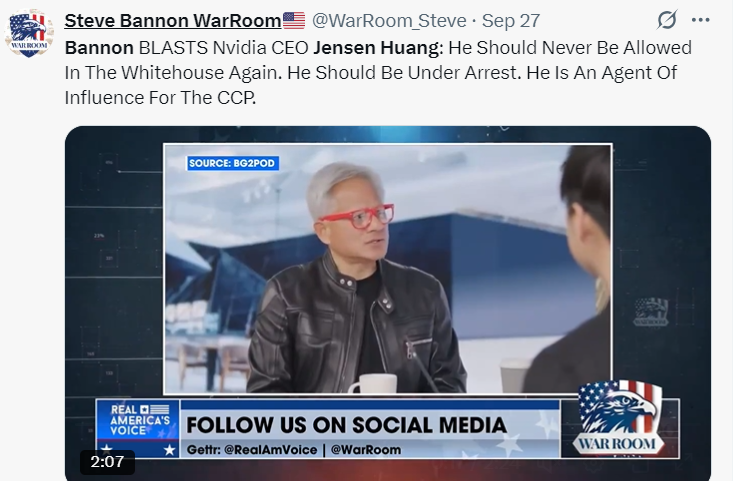
Task: Click the War Room eagle logo in video
Action: click(620, 417)
